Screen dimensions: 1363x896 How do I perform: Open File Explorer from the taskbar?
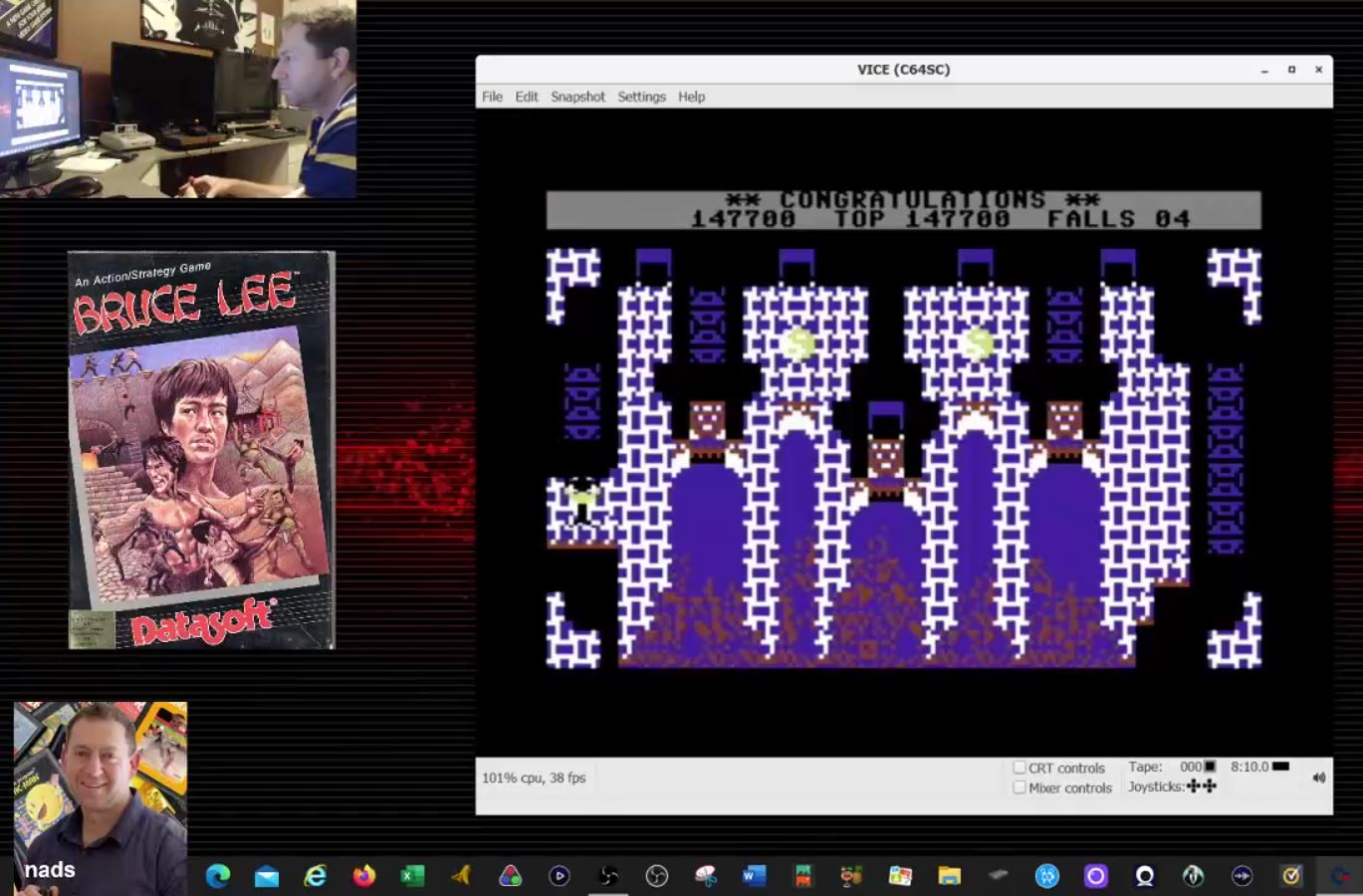[x=949, y=875]
